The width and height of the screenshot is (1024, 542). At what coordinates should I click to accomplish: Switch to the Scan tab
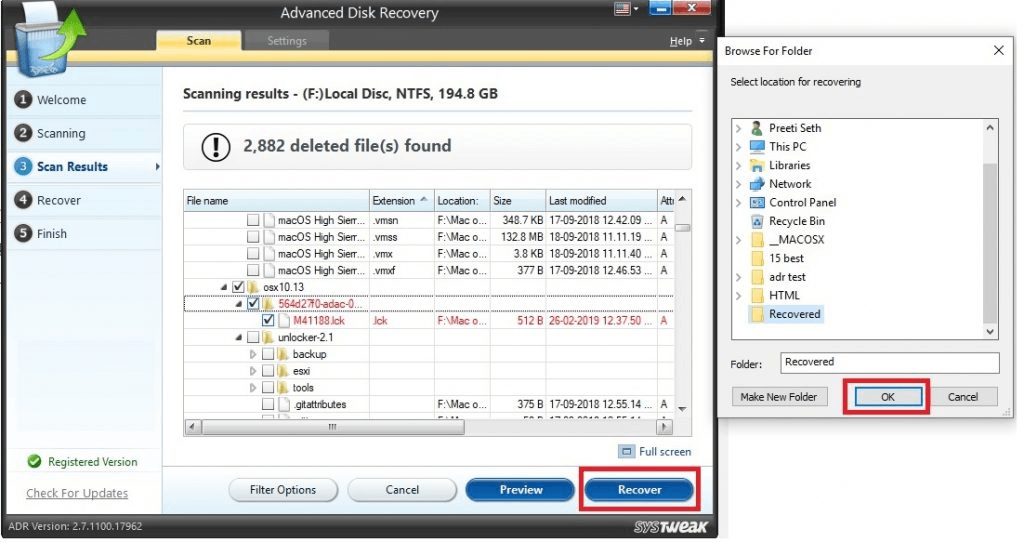199,40
